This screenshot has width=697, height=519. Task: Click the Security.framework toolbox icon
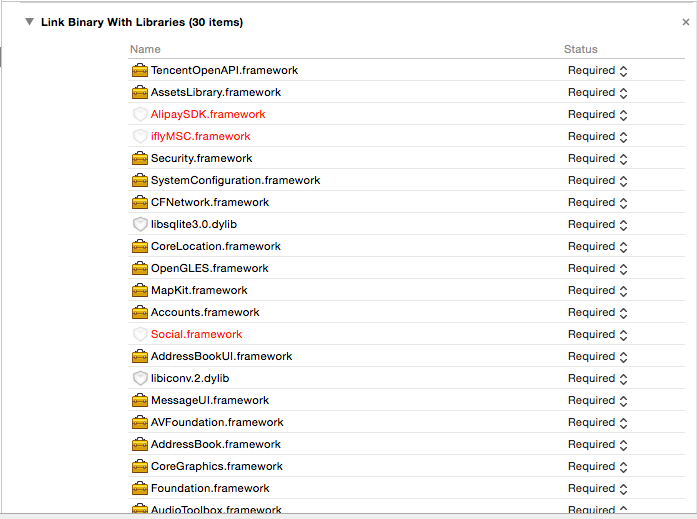tap(140, 158)
